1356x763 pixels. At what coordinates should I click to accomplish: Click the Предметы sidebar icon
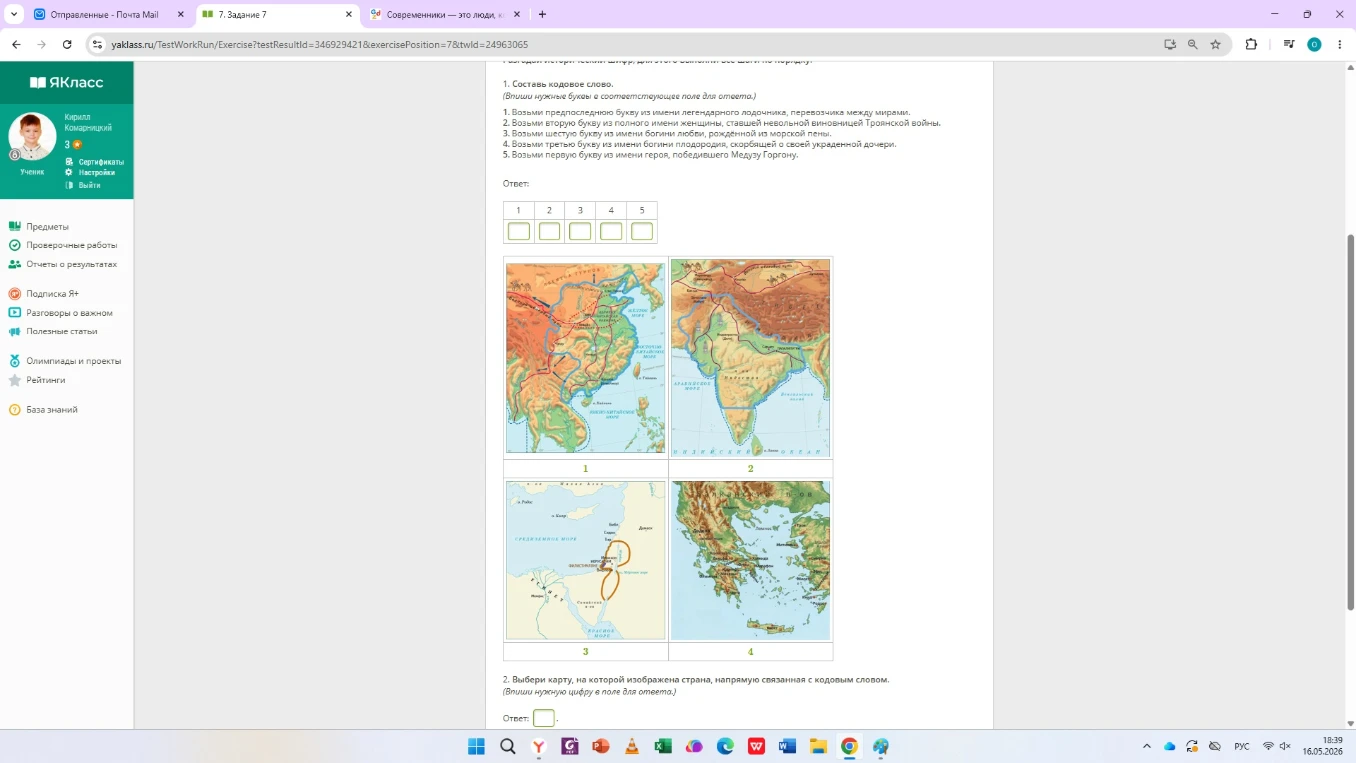tap(15, 227)
